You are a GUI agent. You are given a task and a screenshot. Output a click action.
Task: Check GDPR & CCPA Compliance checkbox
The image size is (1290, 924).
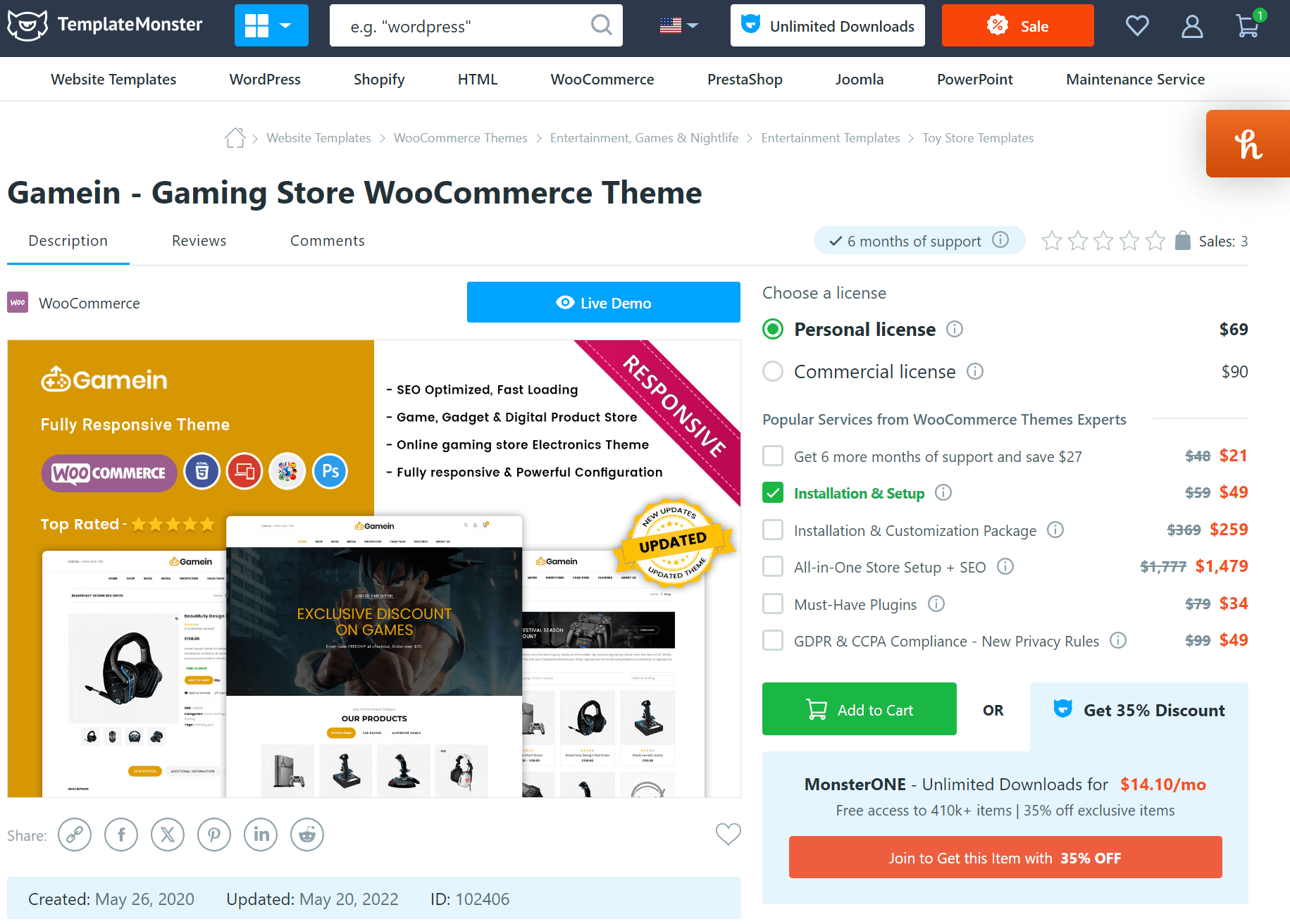(x=773, y=640)
